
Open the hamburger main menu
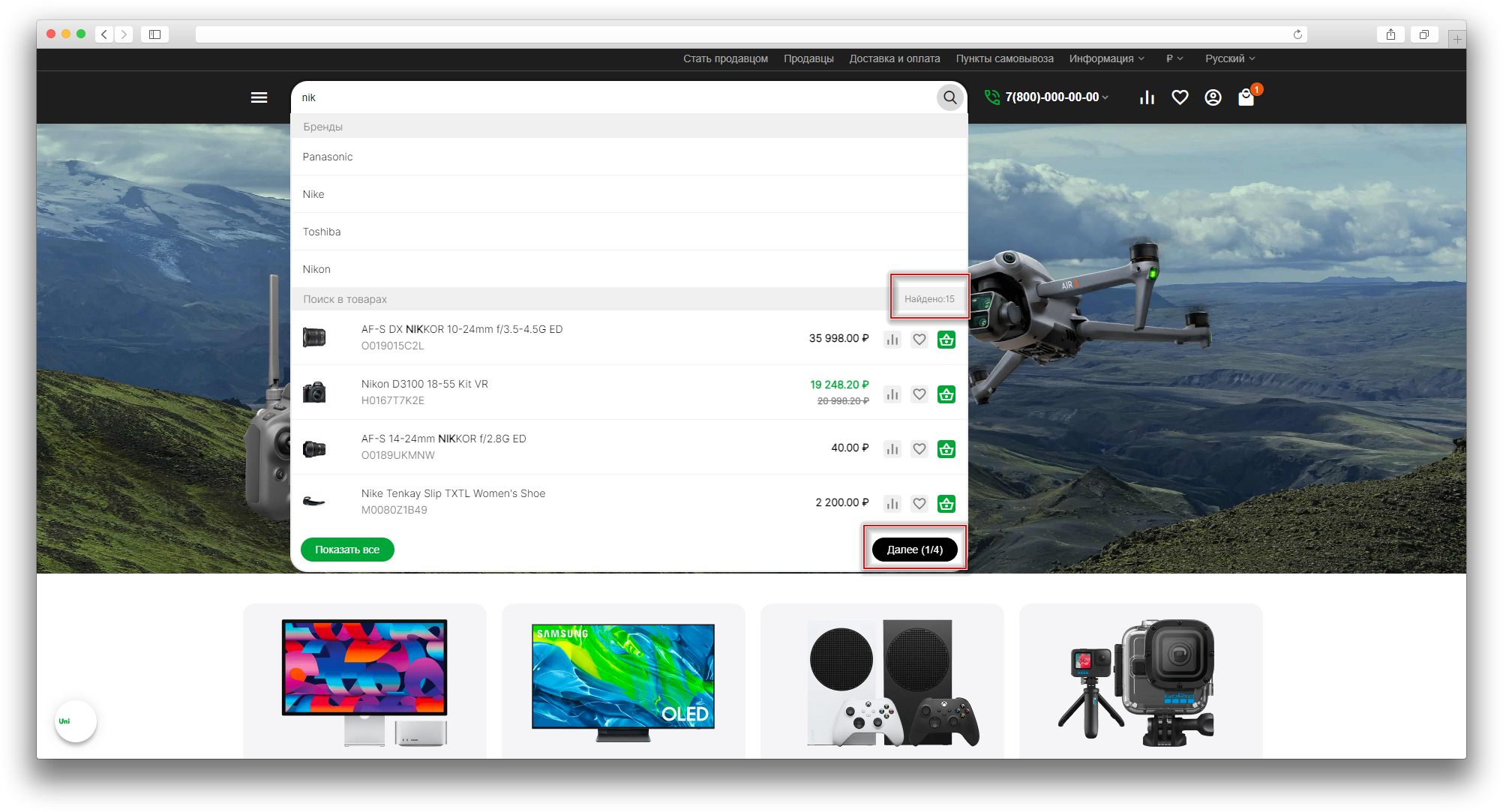click(259, 97)
